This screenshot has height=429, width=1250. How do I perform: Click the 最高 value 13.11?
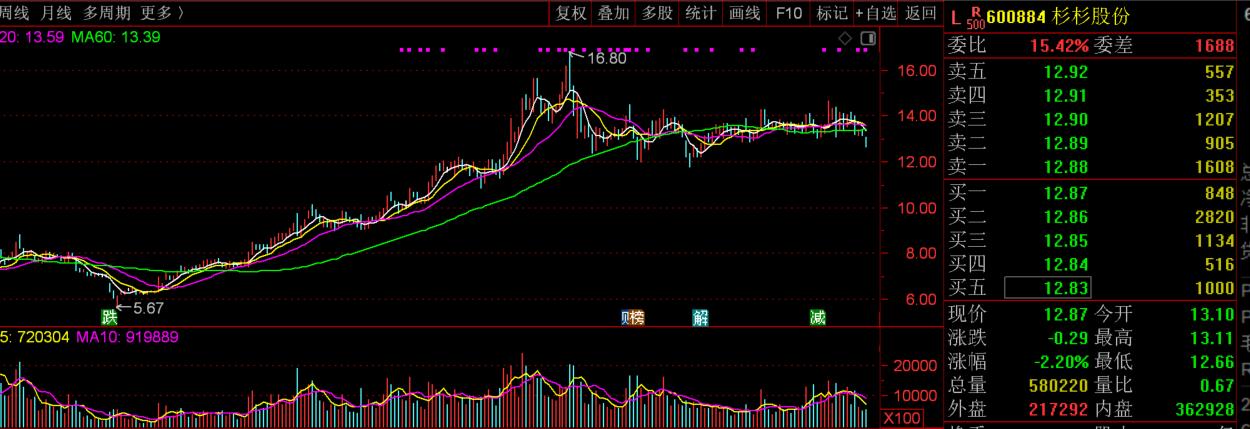tap(1213, 338)
